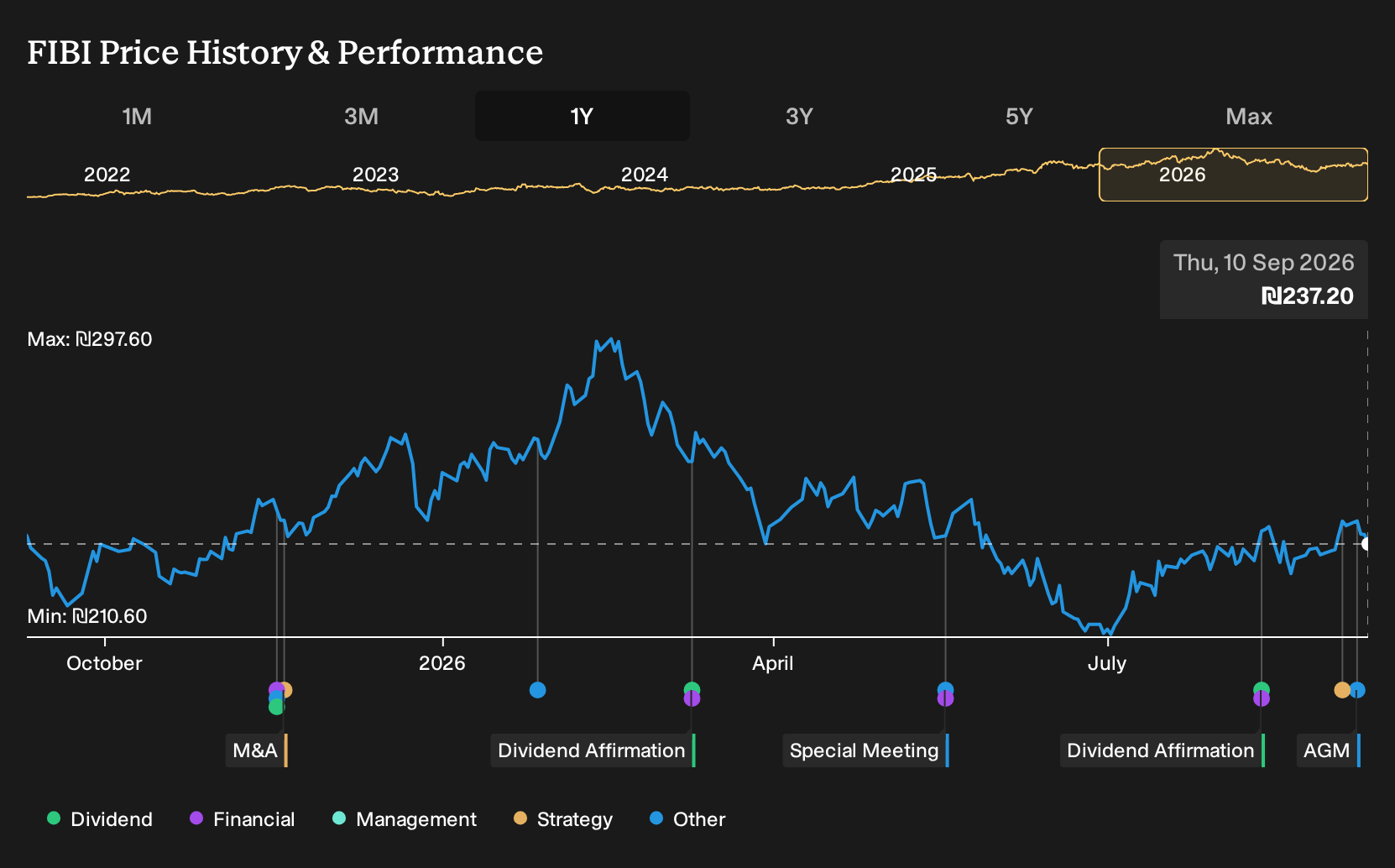The height and width of the screenshot is (868, 1395).
Task: Switch to the 1M time range
Action: tap(137, 116)
